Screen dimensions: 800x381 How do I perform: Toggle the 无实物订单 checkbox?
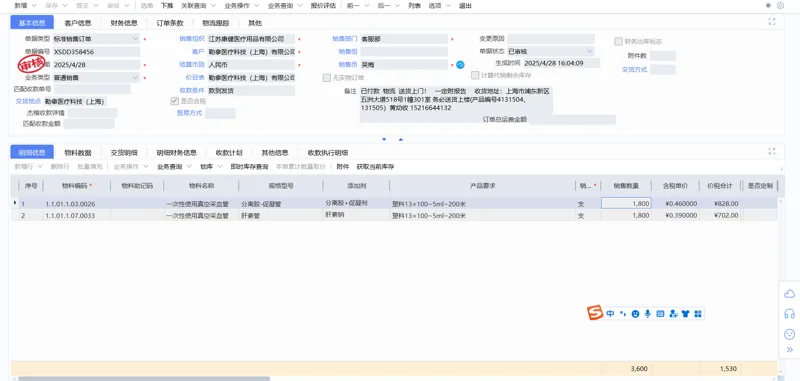click(x=327, y=78)
